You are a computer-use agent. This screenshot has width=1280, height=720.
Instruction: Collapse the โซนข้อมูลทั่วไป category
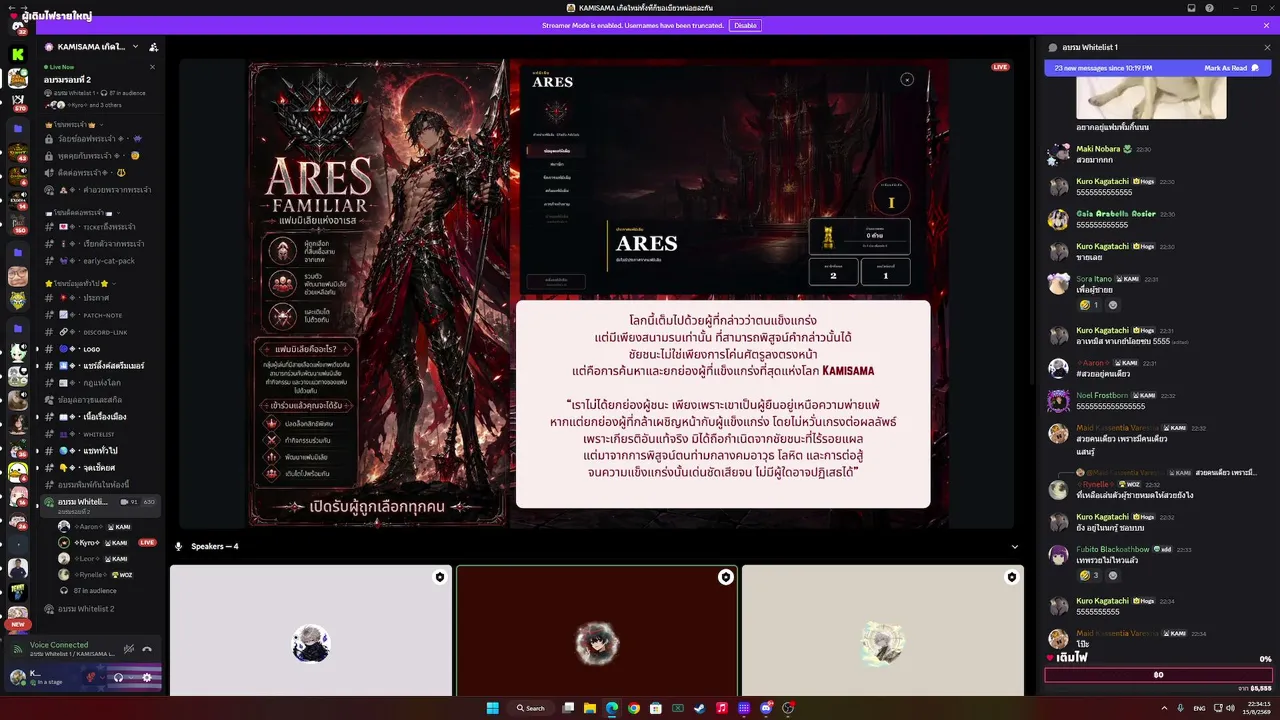tap(82, 283)
